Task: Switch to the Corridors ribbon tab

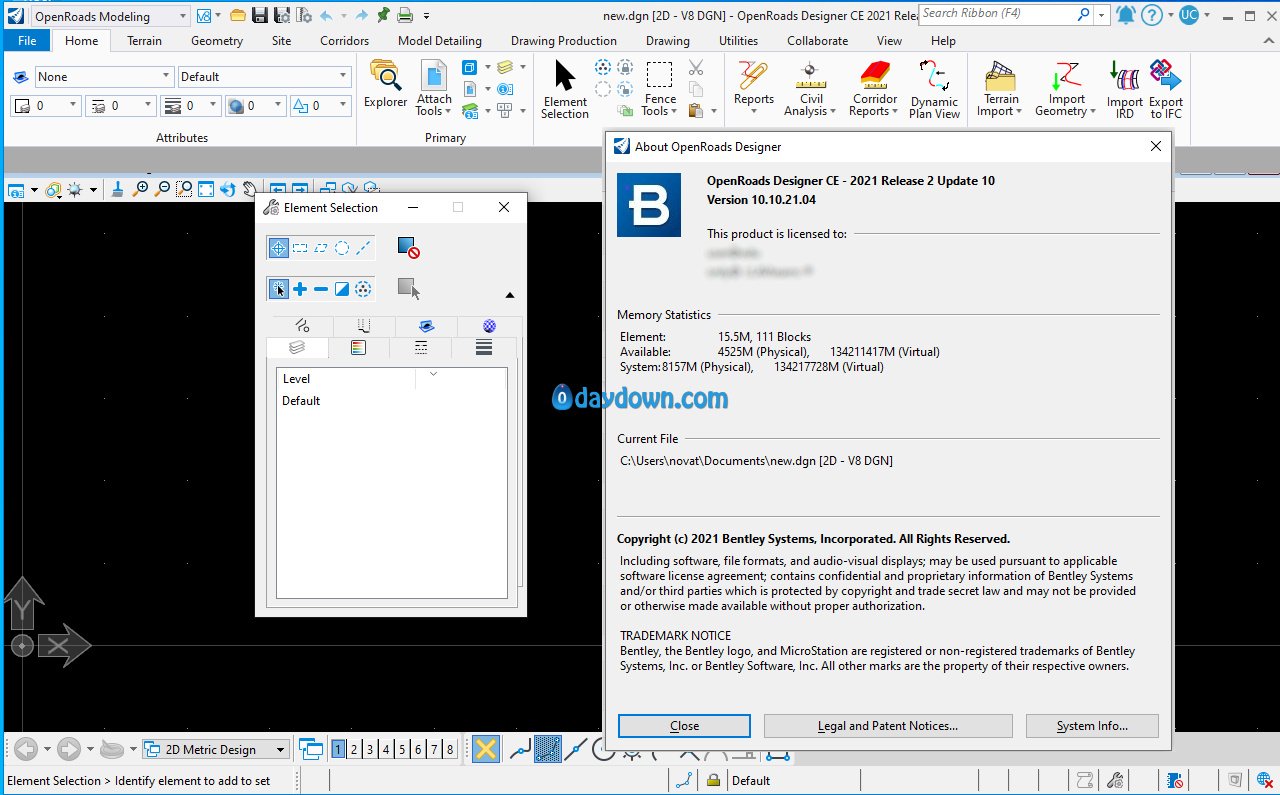Action: (x=345, y=41)
